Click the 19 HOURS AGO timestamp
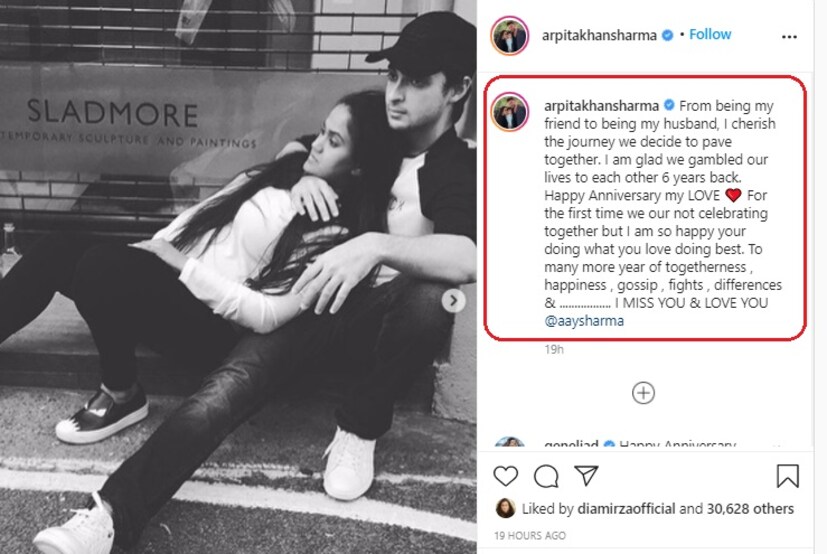This screenshot has width=827, height=554. click(530, 536)
